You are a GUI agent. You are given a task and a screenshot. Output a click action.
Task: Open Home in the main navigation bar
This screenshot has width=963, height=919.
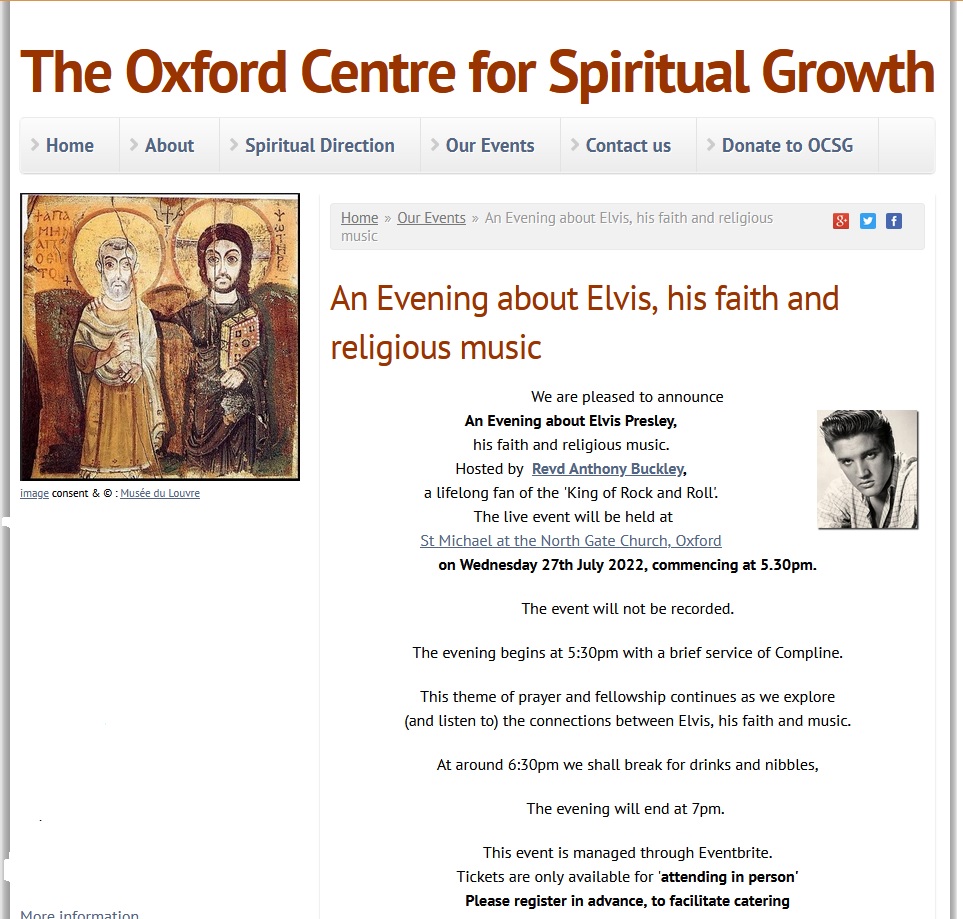[69, 145]
